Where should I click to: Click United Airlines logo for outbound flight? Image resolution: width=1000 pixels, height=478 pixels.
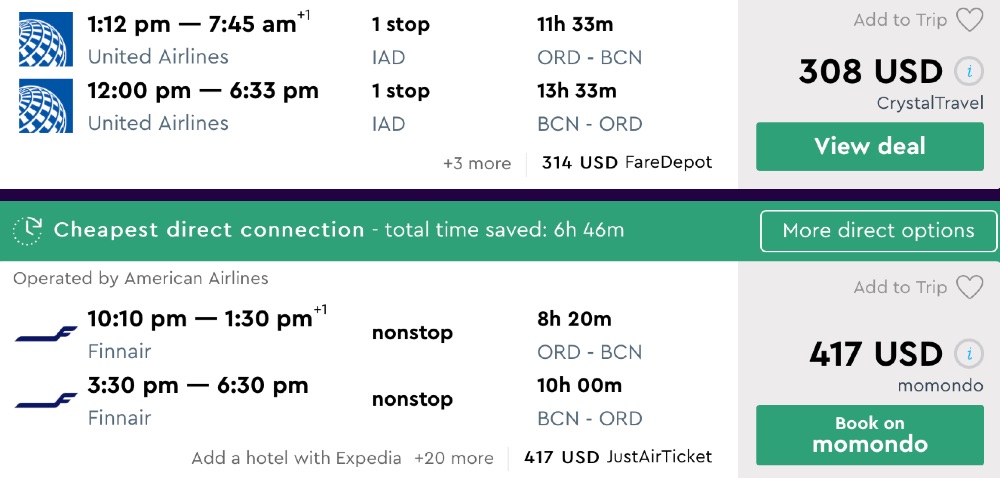point(46,39)
